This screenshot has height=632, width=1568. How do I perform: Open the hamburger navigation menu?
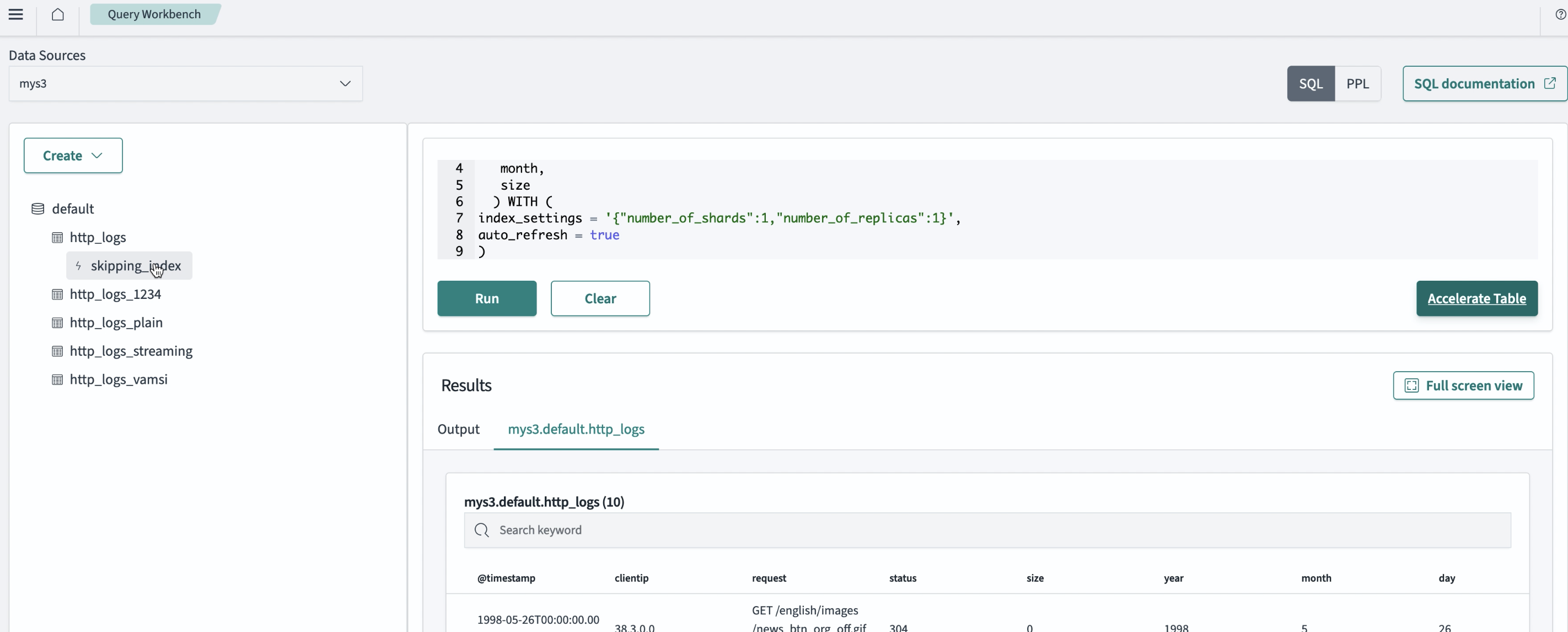tap(15, 14)
